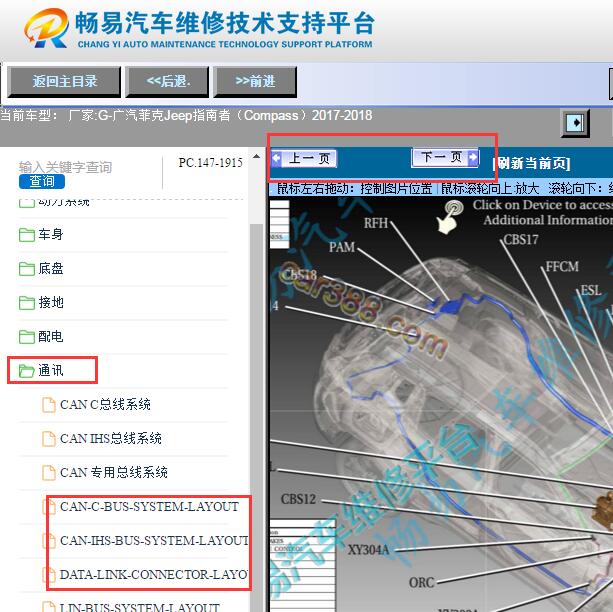This screenshot has width=613, height=612.
Task: Expand the 配电 folder
Action: pos(51,336)
